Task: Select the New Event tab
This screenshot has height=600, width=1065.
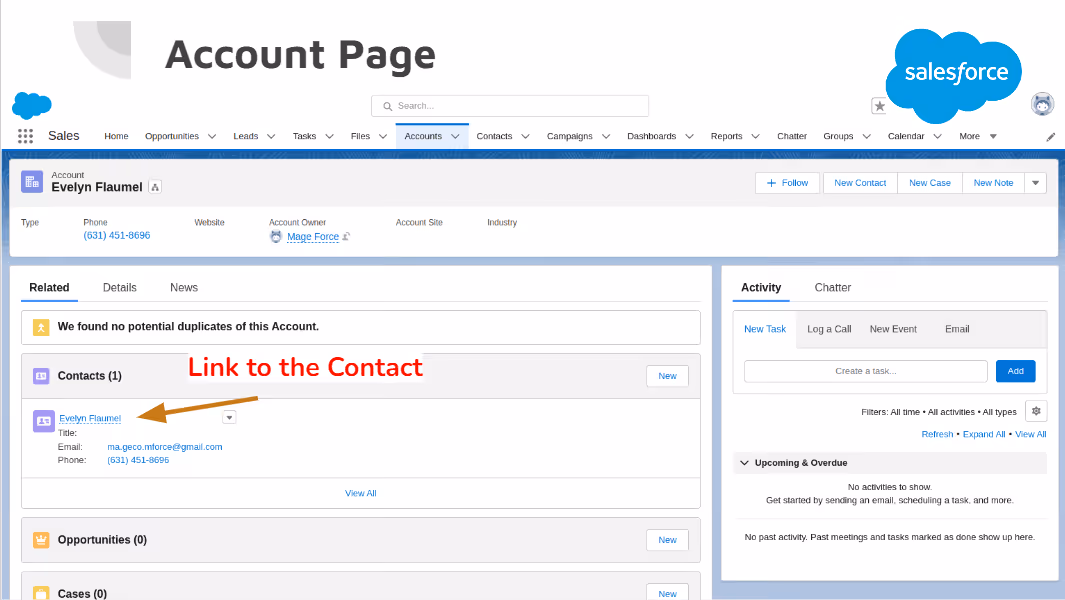Action: point(893,329)
